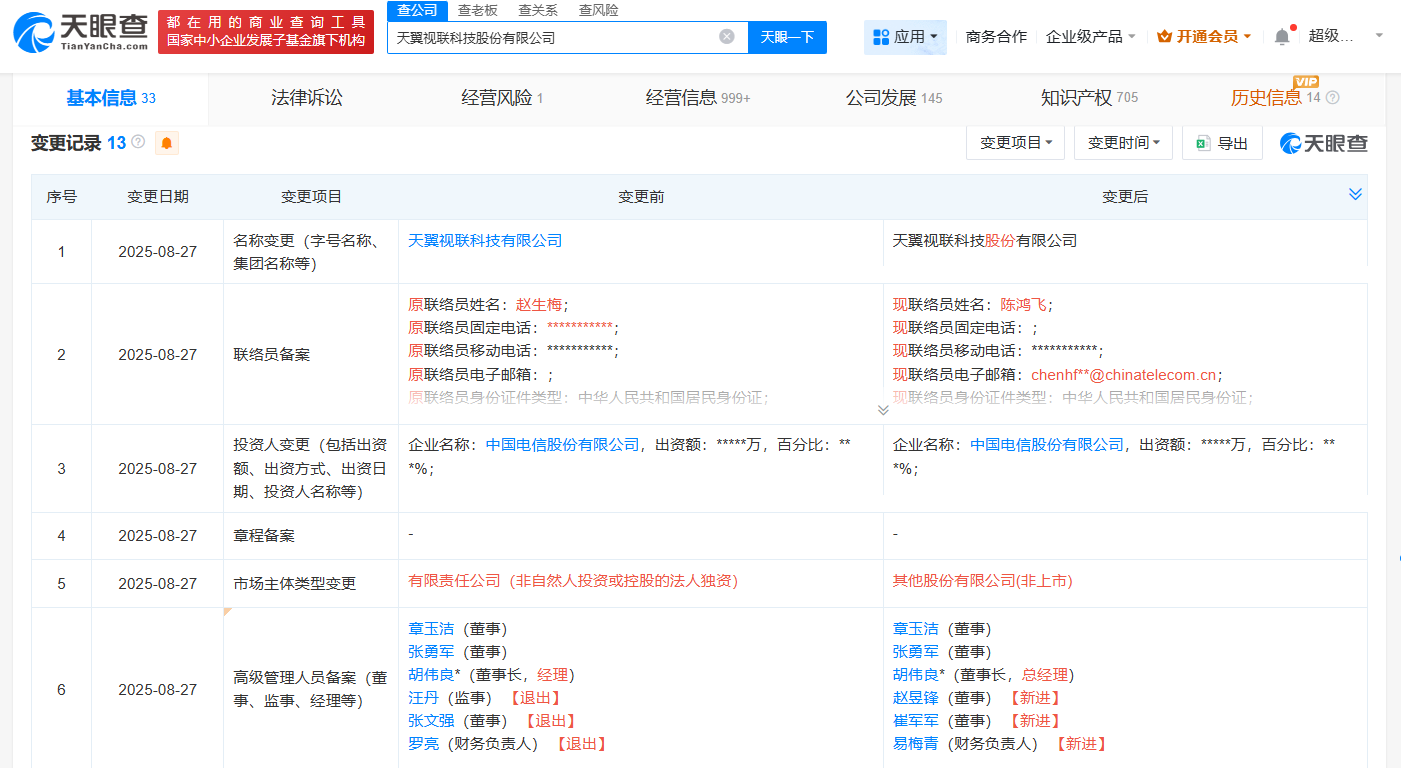Click the 变更记录 section heading
The height and width of the screenshot is (768, 1401).
coord(65,143)
